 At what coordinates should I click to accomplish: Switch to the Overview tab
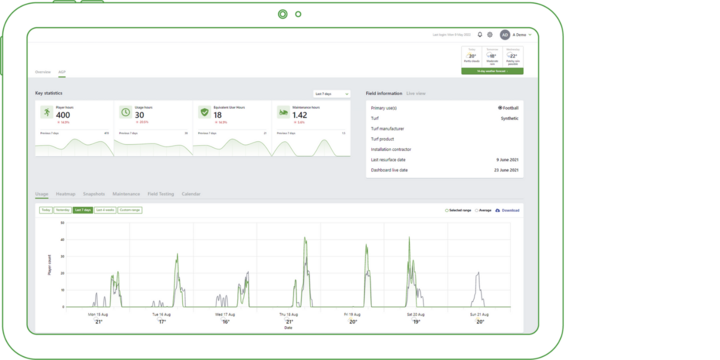(43, 72)
